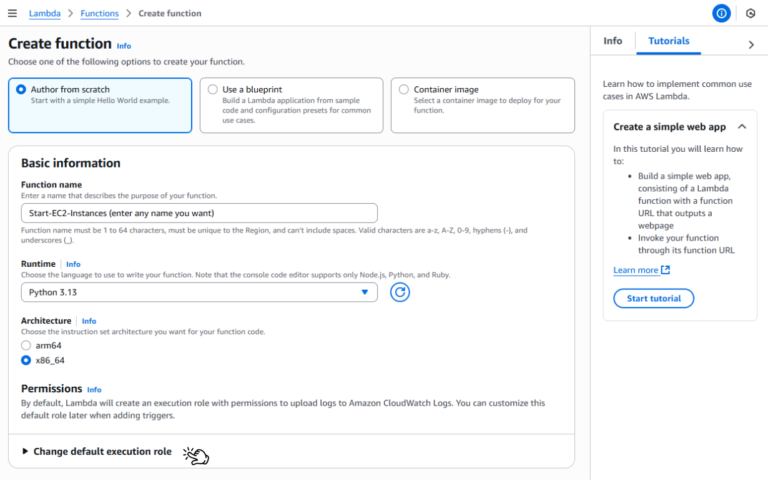Choose the Container image option
This screenshot has height=483, width=768.
[x=404, y=89]
